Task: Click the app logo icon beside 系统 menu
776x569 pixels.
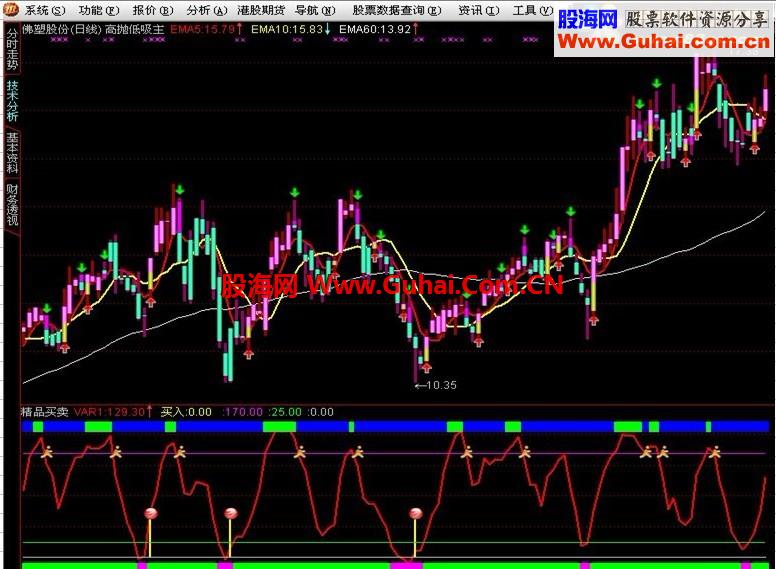Action: (x=11, y=9)
